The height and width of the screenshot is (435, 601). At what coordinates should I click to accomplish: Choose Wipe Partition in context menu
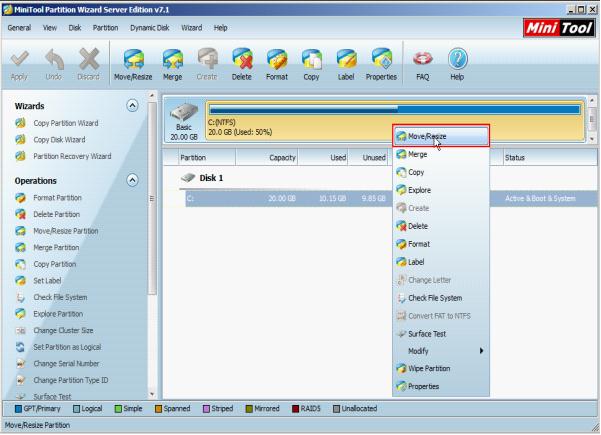441,368
